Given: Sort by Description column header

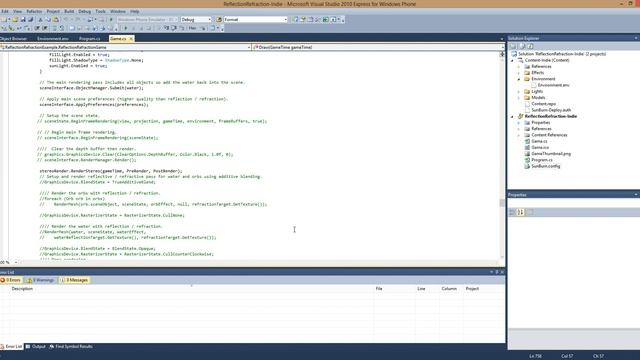Looking at the screenshot, I should [x=22, y=289].
